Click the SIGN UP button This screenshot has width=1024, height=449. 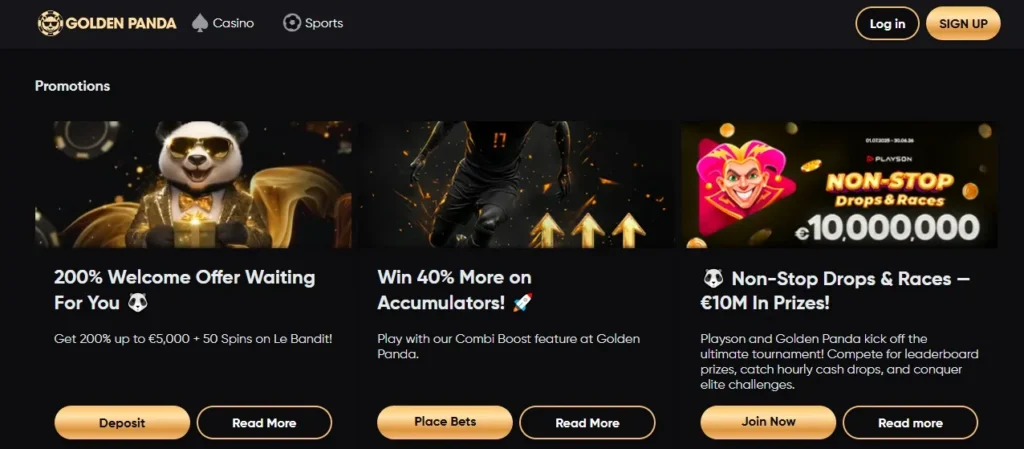coord(963,23)
